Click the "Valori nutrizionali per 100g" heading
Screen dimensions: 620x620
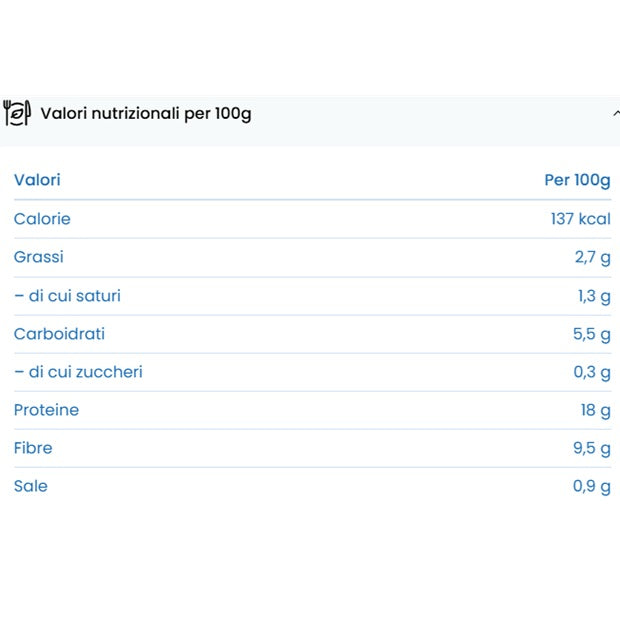pyautogui.click(x=146, y=113)
